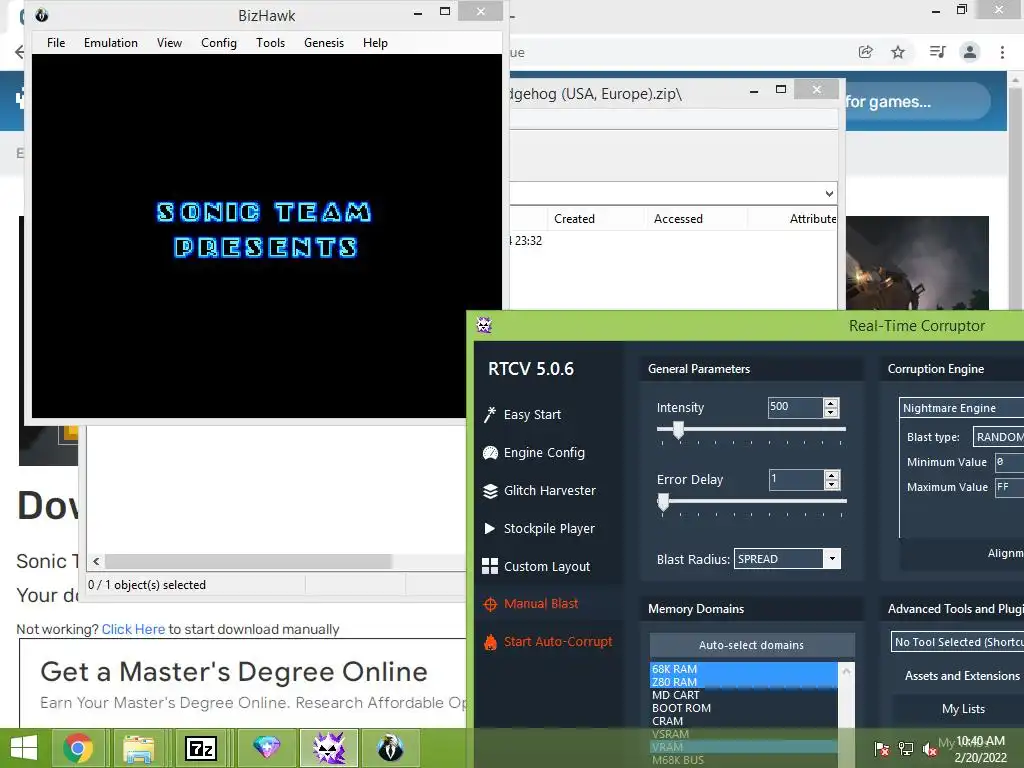Click the Intensity value field
Viewport: 1024px width, 768px height.
click(x=795, y=408)
